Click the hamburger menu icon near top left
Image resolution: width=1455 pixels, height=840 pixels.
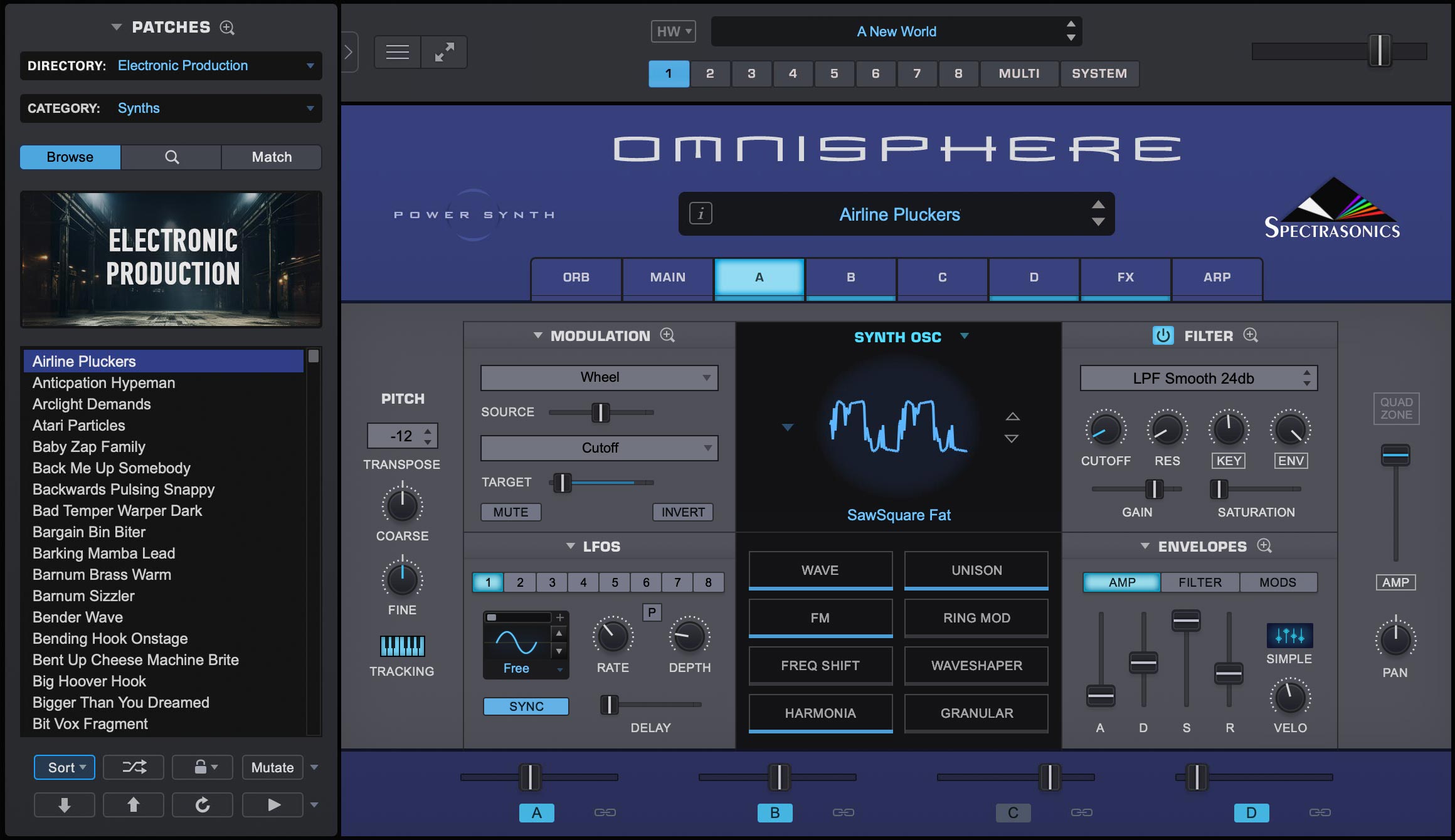click(396, 51)
